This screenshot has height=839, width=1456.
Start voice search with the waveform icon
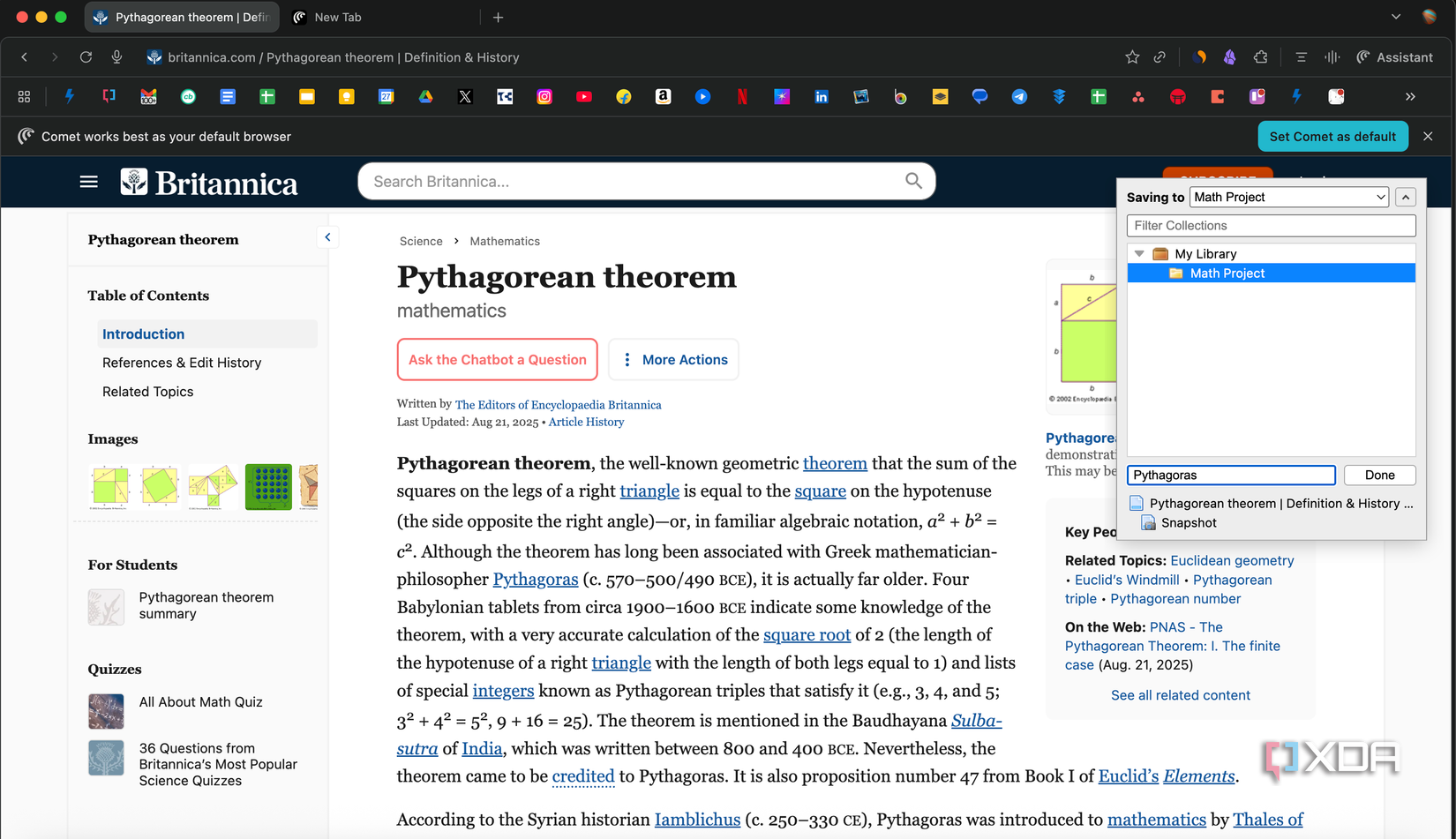(1332, 56)
